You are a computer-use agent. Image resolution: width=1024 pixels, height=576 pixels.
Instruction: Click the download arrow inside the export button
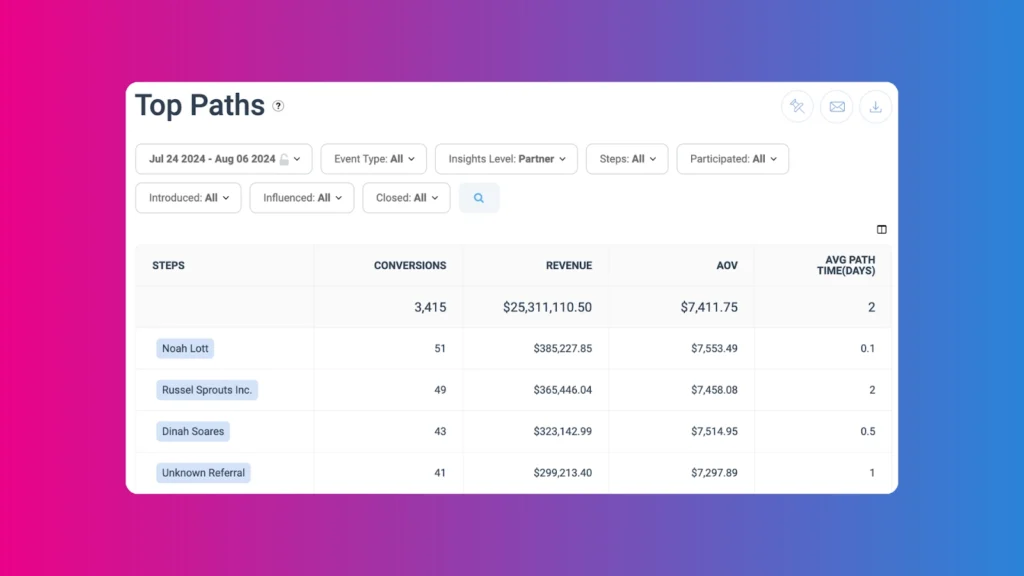click(876, 107)
